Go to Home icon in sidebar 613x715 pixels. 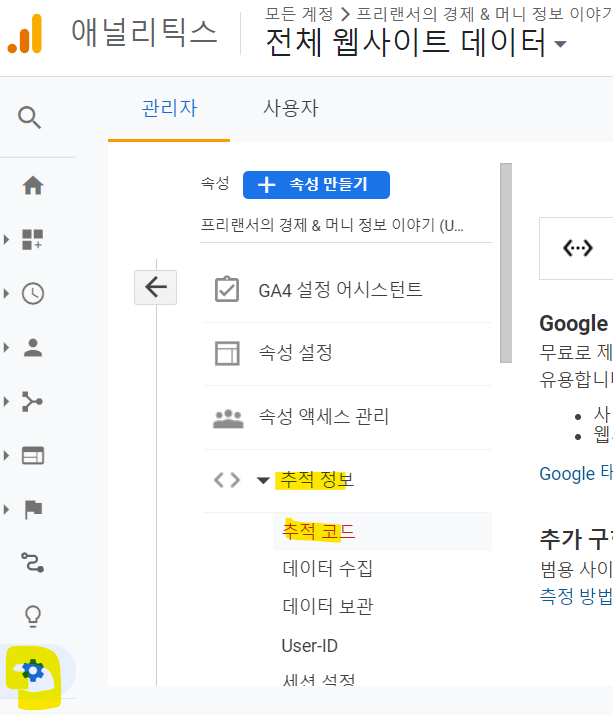(33, 186)
